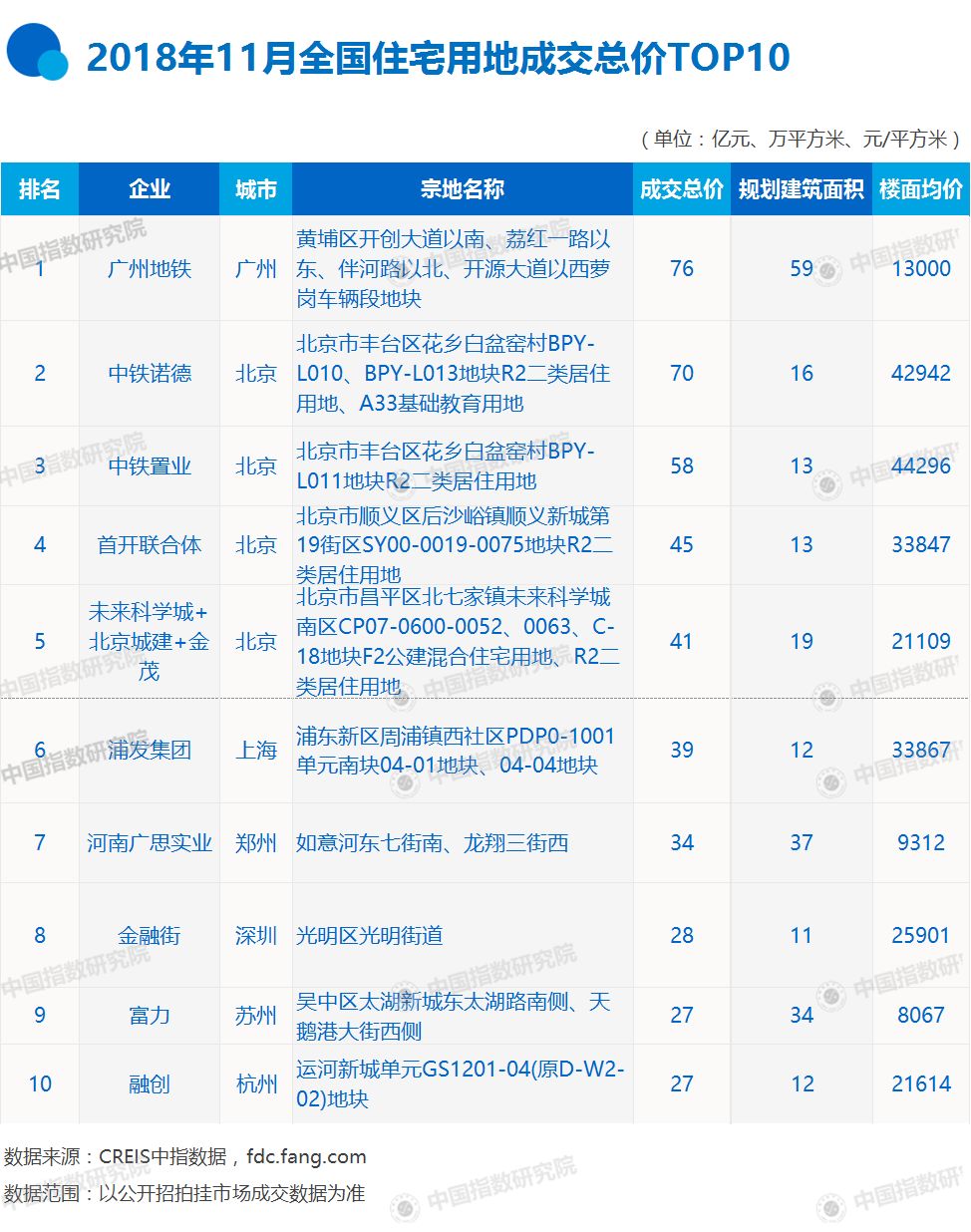This screenshot has width=971, height=1232.
Task: Select the land name starting "黄埔区开创大道以南"
Action: (454, 269)
